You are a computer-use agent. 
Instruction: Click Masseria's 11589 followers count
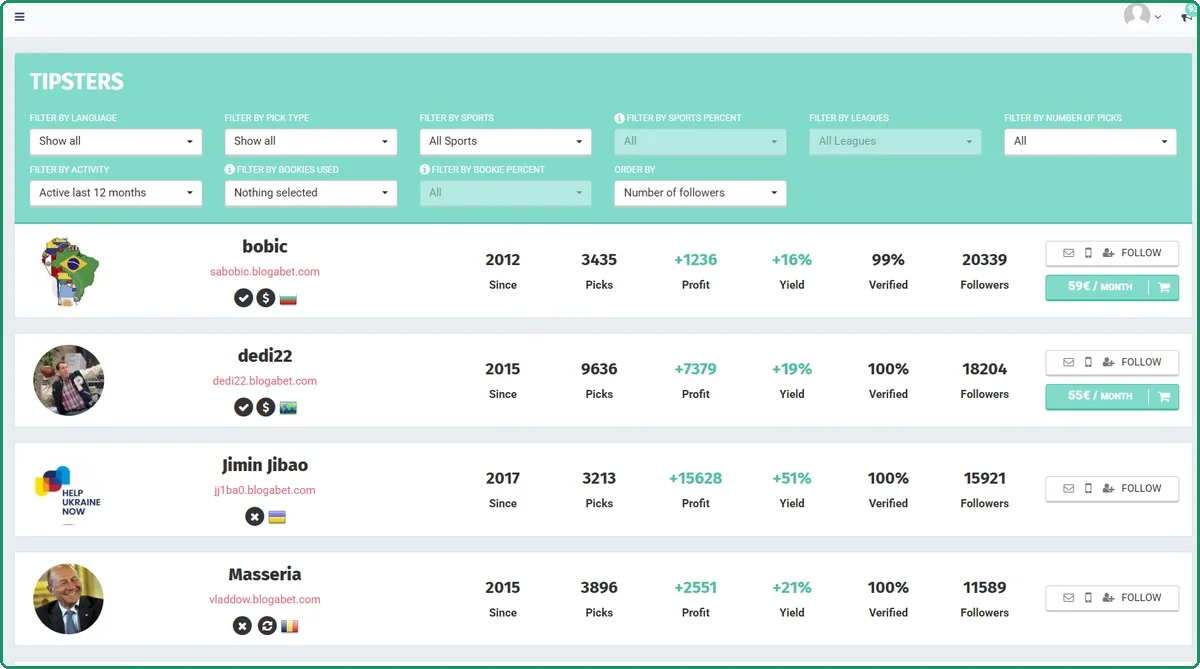click(x=985, y=587)
